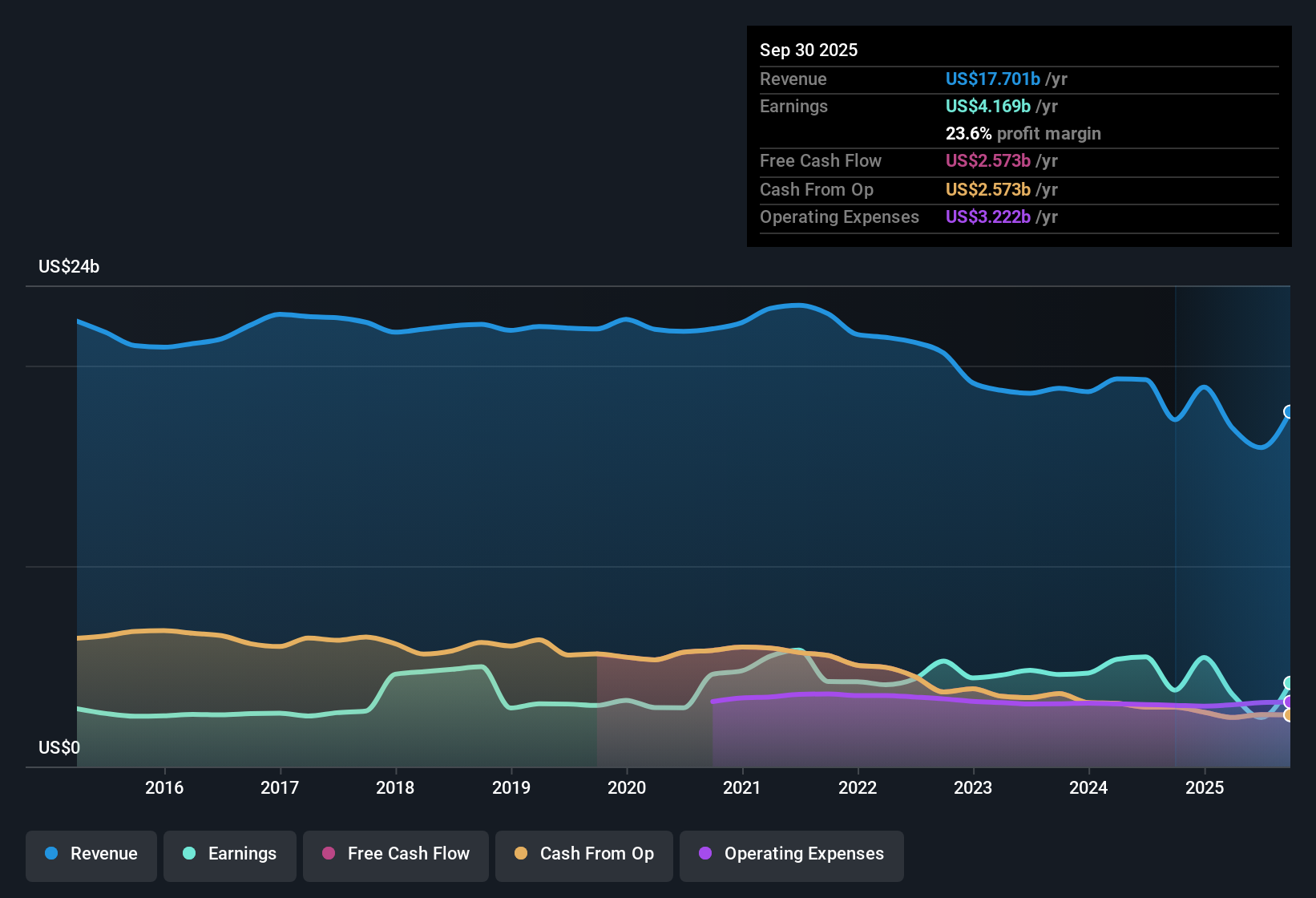Click the Operating Expenses endpoint marker
This screenshot has width=1316, height=898.
point(1289,702)
